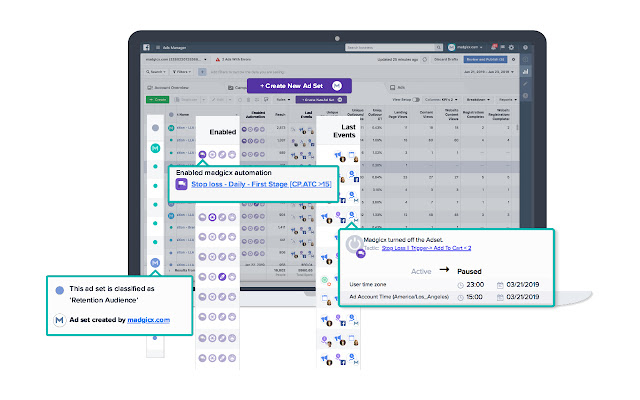The image size is (640, 400).
Task: Open the bar chart icon in right sidebar
Action: tap(525, 72)
